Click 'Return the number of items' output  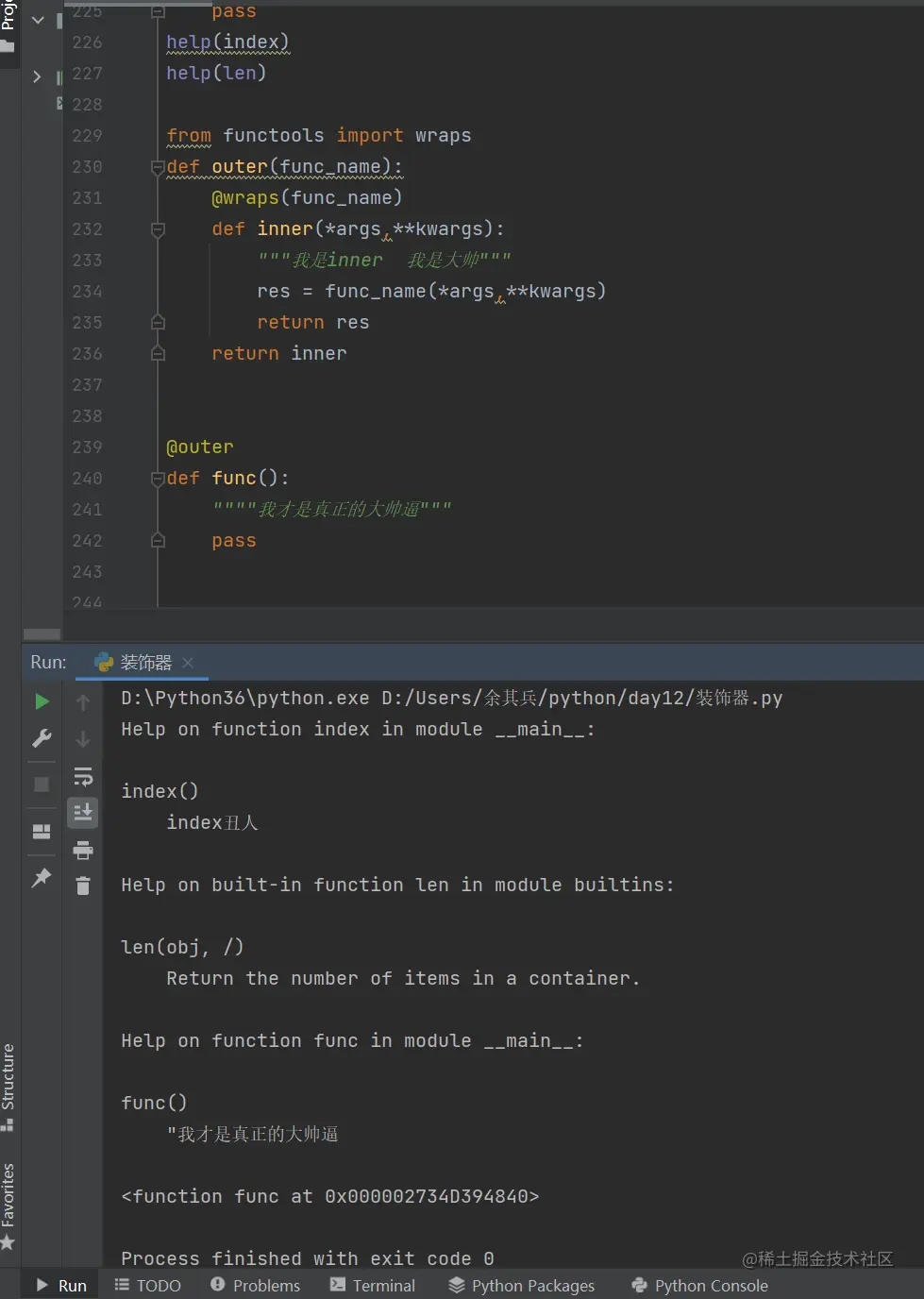[x=403, y=978]
